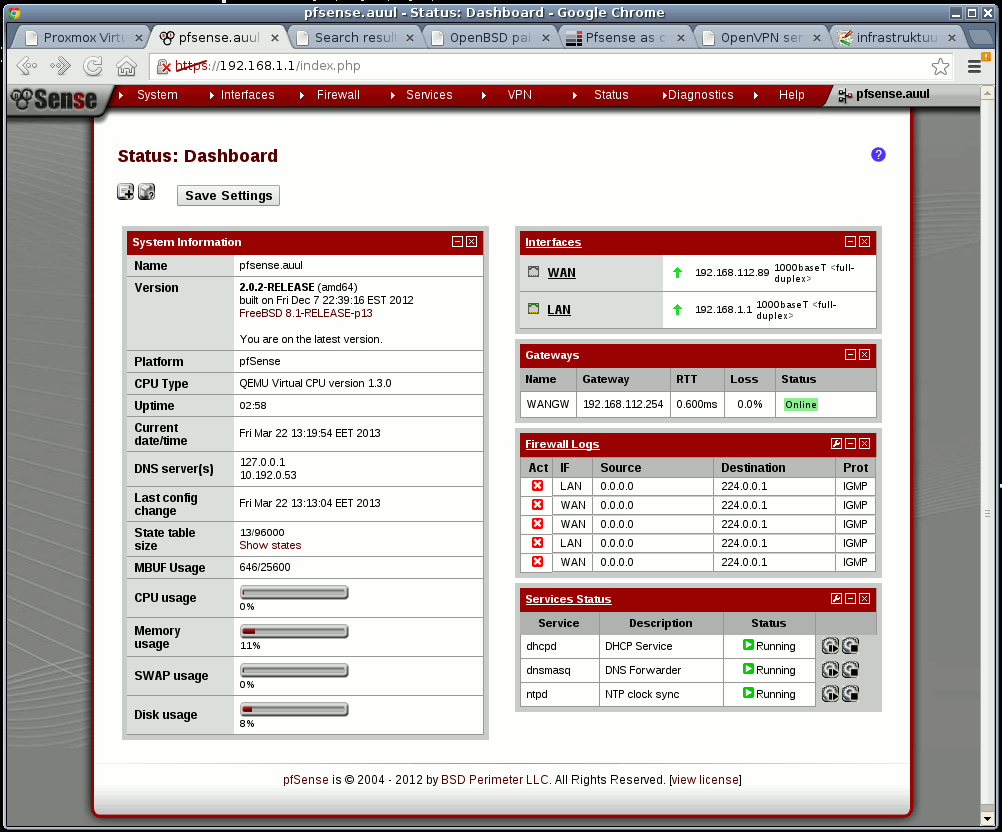The image size is (1002, 832).
Task: Click BSD Perimeter LLC link
Action: [x=495, y=780]
